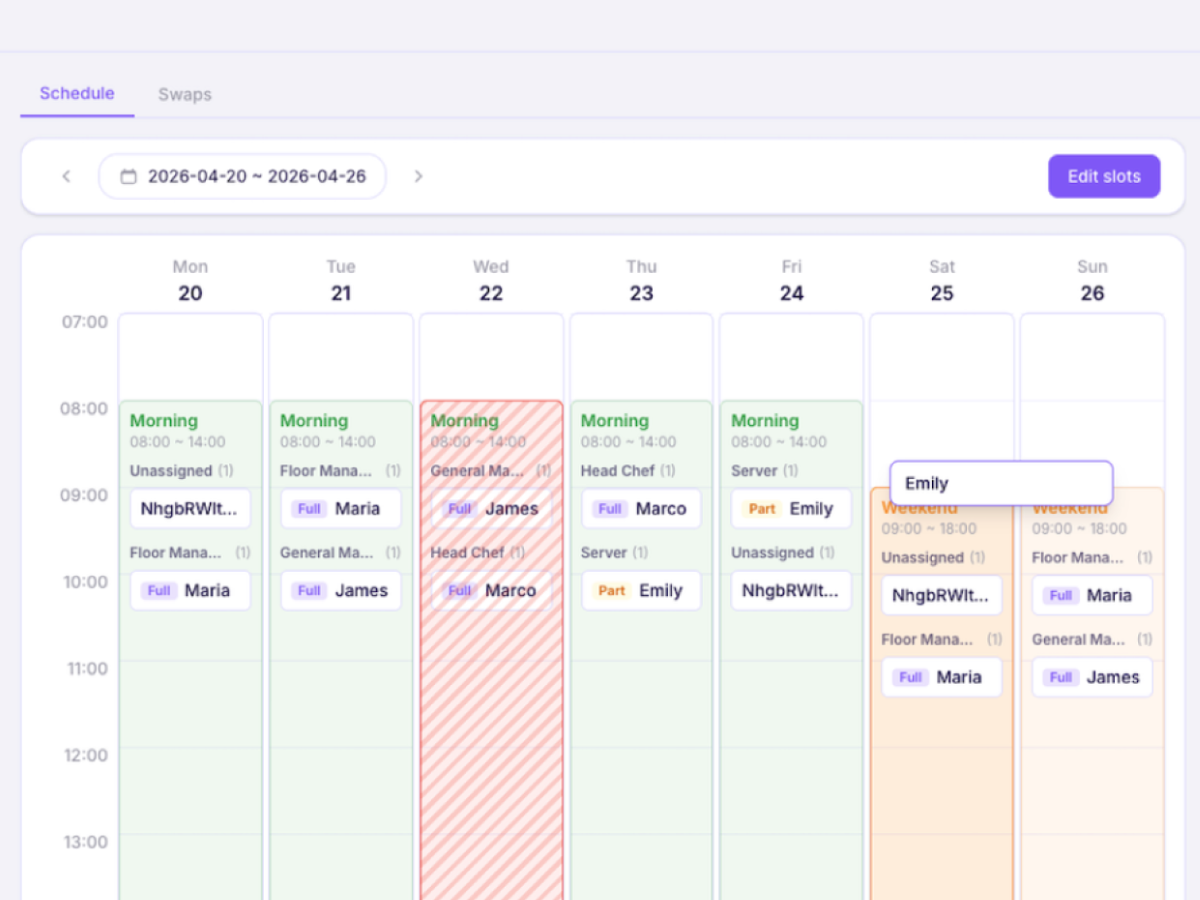Open Tuesday's Maria Floor Manager card
Screen dimensions: 1200x900
click(341, 509)
